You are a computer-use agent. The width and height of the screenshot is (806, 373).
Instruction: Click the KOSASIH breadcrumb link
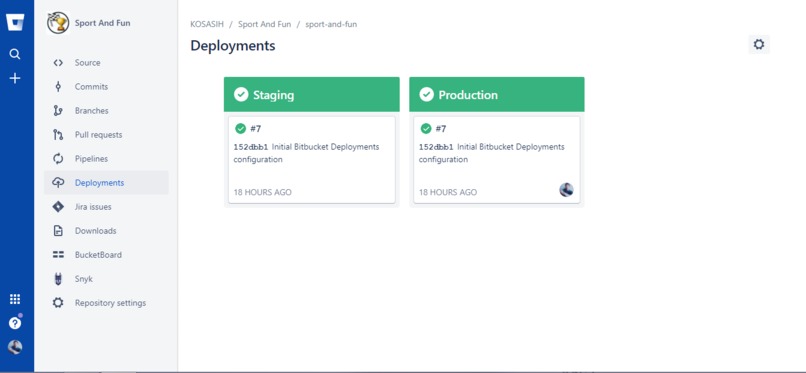coord(207,24)
